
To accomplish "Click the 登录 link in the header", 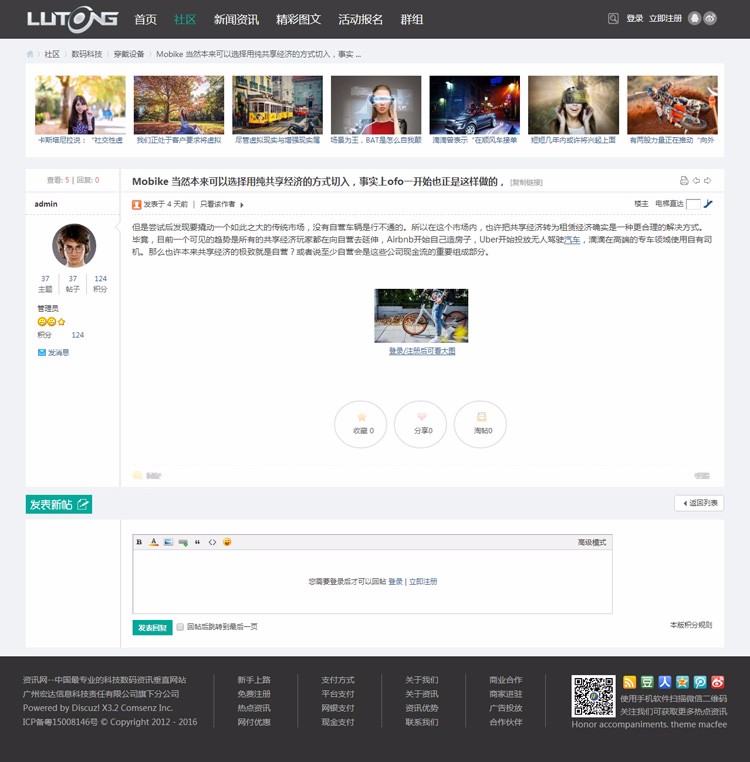I will [x=634, y=18].
